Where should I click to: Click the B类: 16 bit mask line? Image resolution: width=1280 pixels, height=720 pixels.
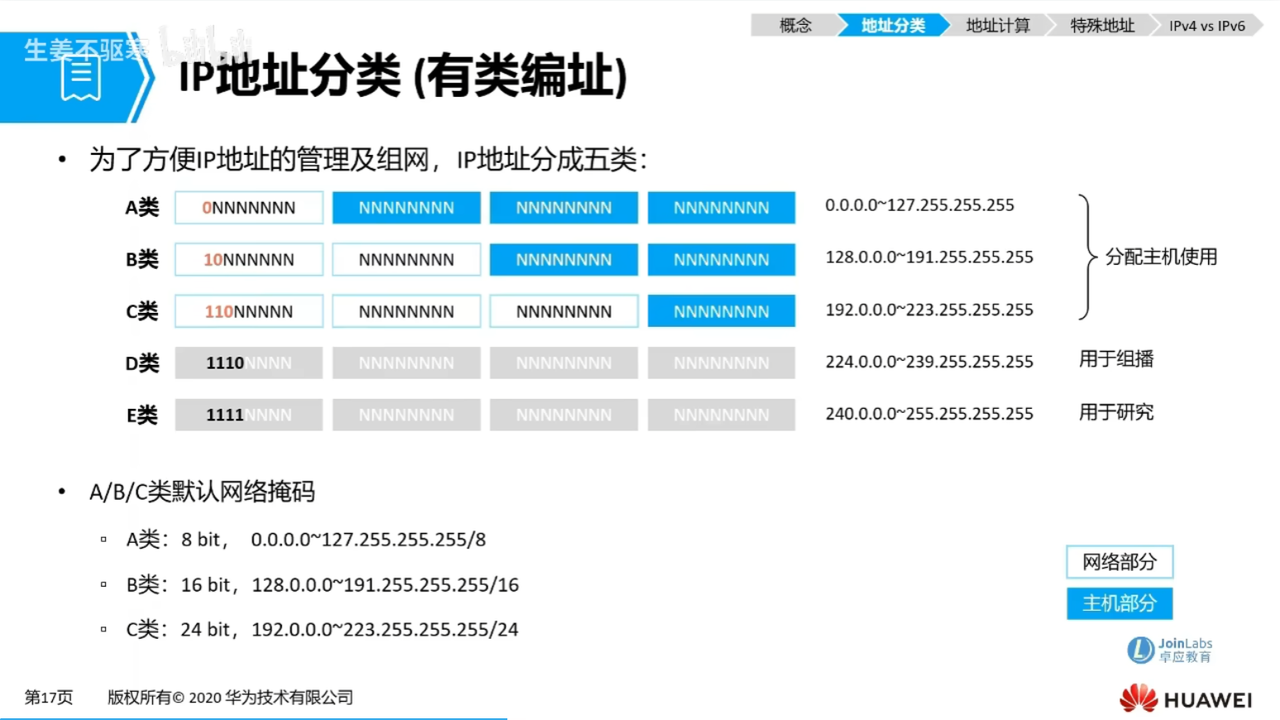(x=322, y=585)
